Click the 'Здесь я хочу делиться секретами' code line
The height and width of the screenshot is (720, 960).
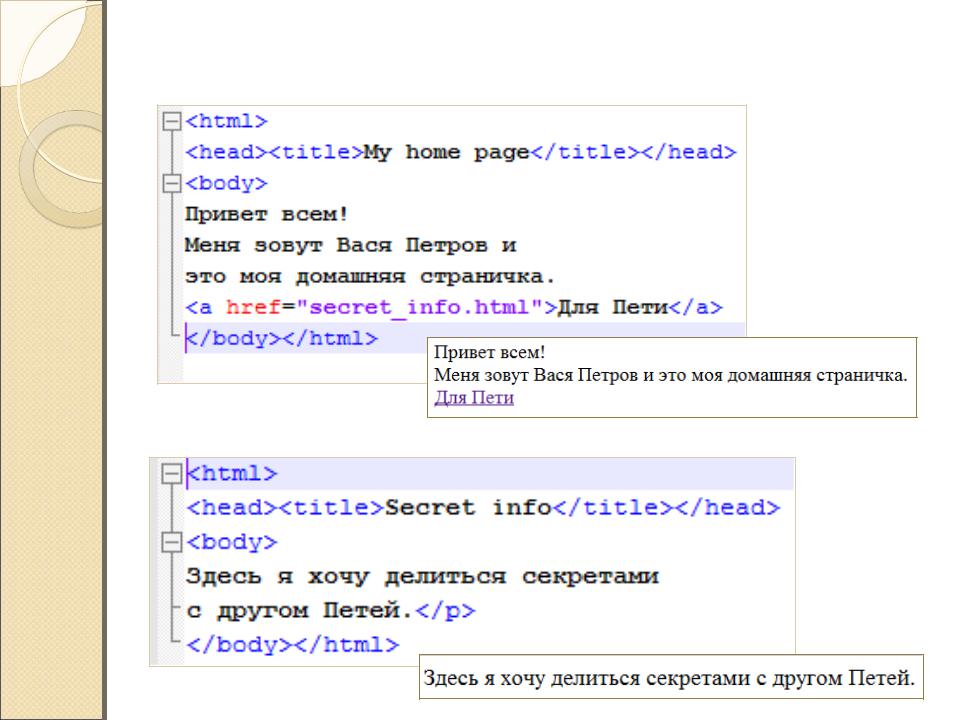[422, 576]
